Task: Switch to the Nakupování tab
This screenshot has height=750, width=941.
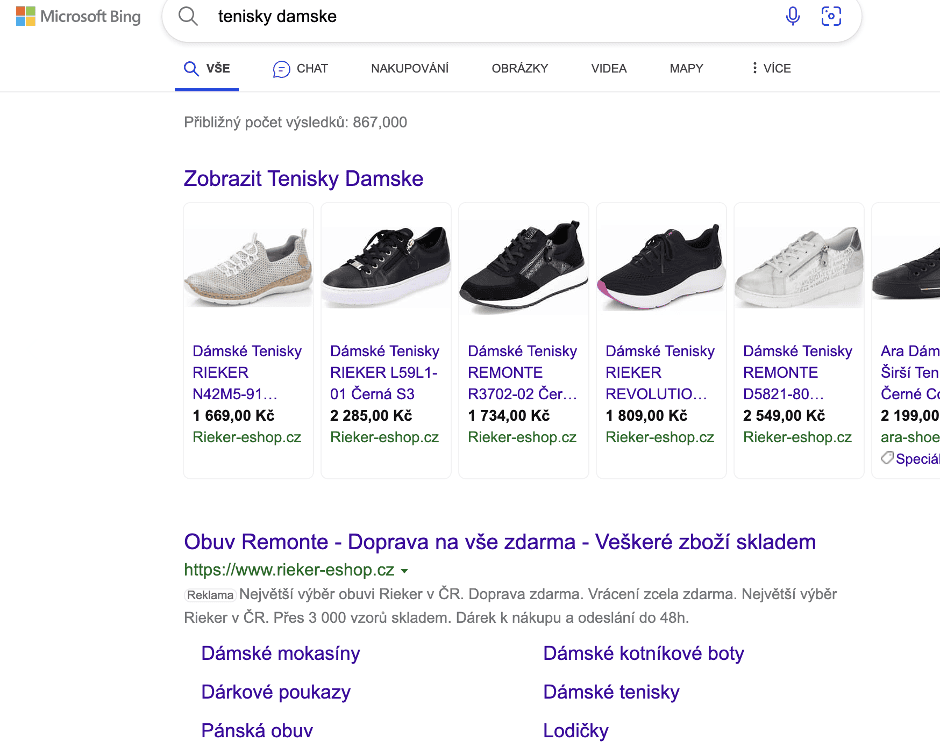Action: click(409, 69)
